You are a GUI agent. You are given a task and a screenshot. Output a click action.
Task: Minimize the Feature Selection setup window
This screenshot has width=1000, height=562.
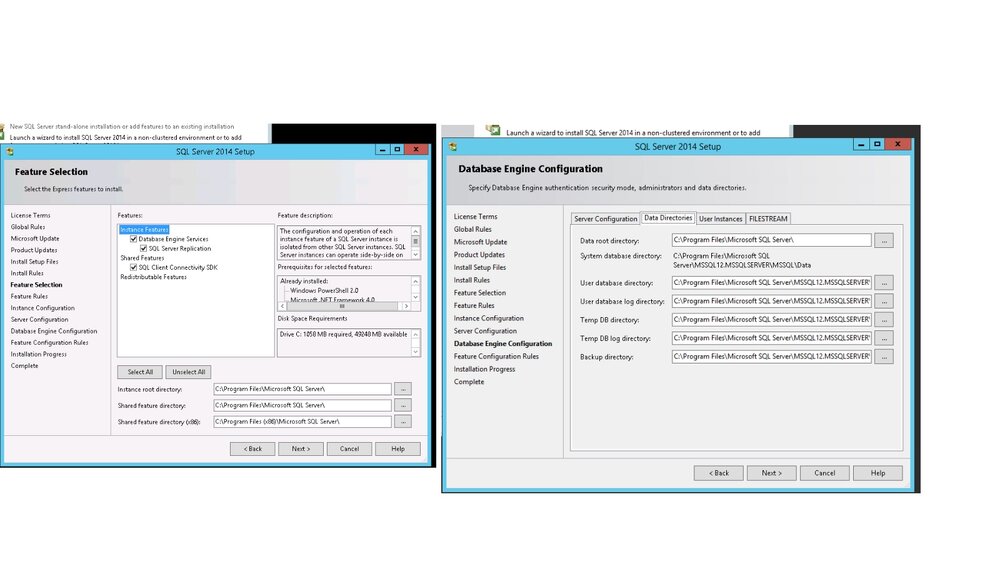[x=382, y=149]
